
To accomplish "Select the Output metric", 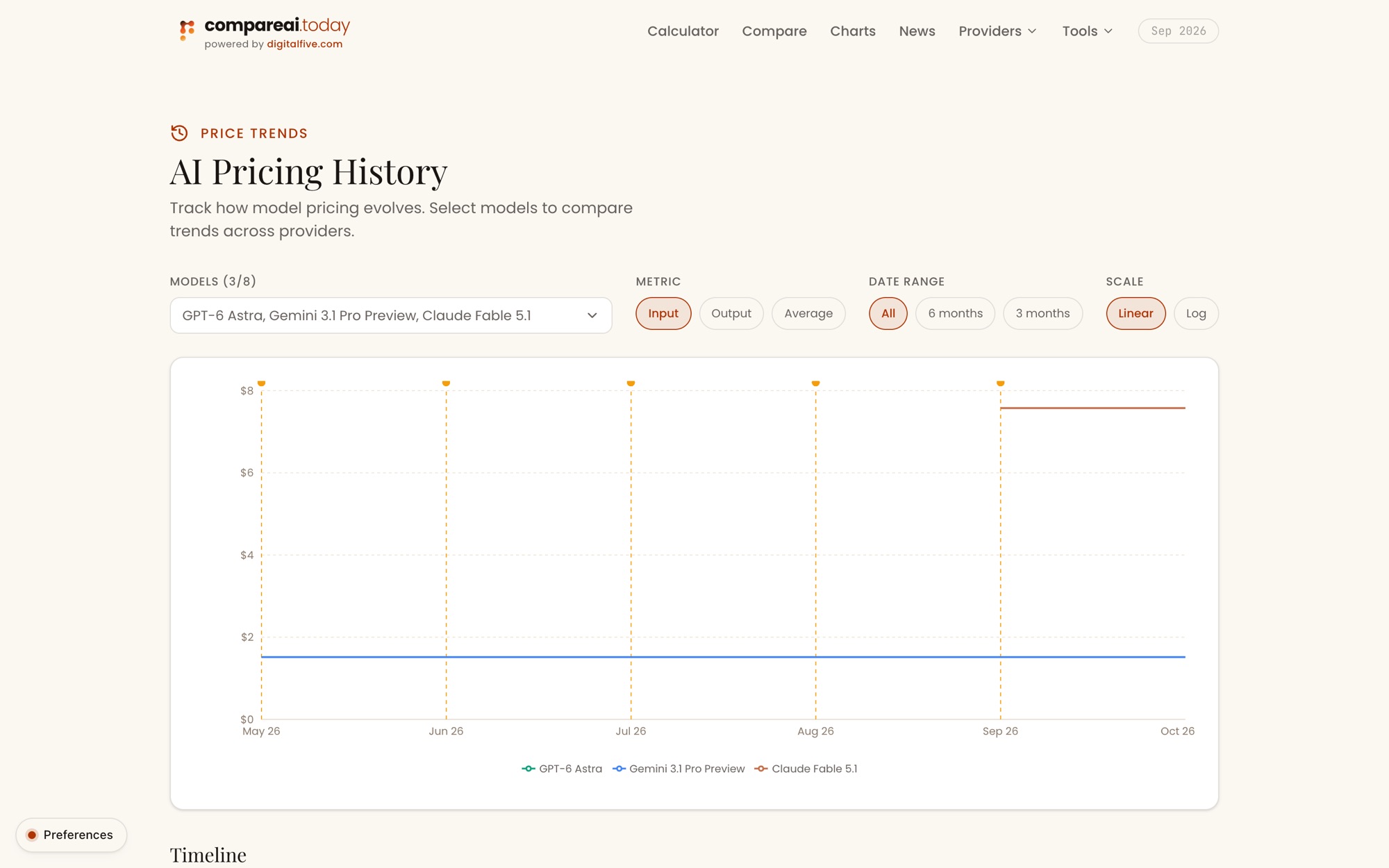I will coord(731,313).
